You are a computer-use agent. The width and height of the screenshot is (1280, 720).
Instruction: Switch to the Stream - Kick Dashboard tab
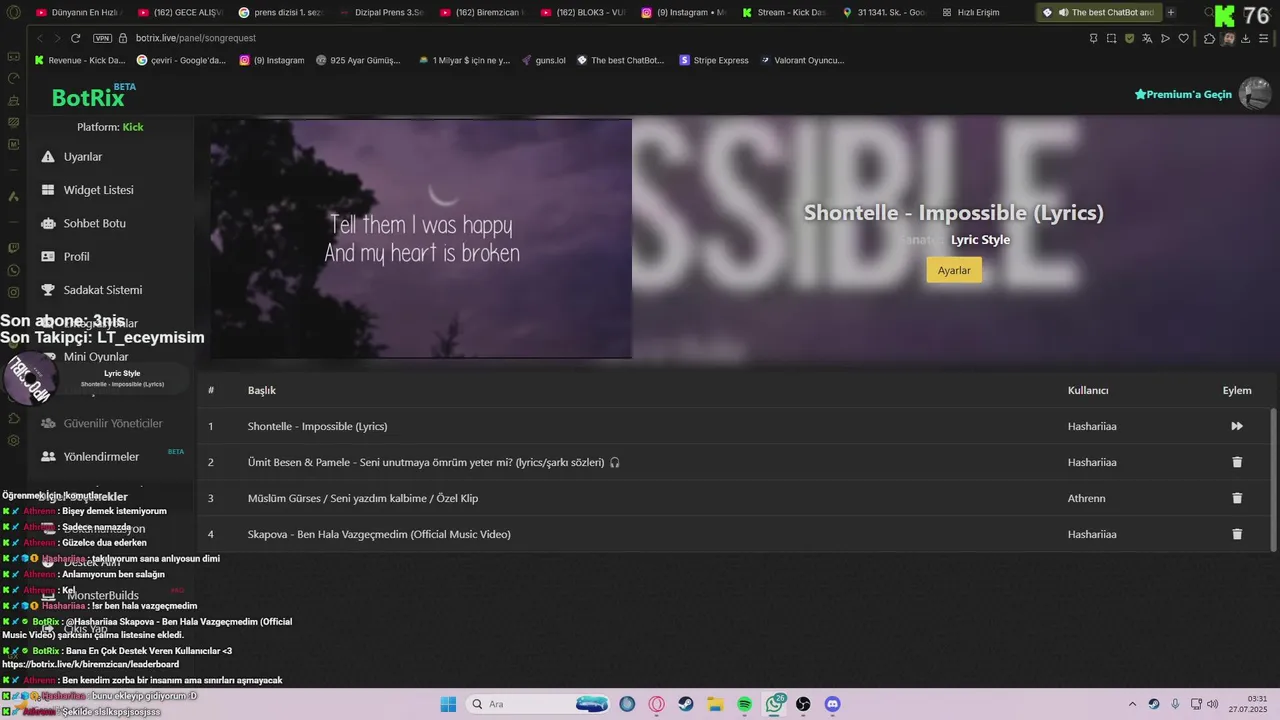point(783,12)
